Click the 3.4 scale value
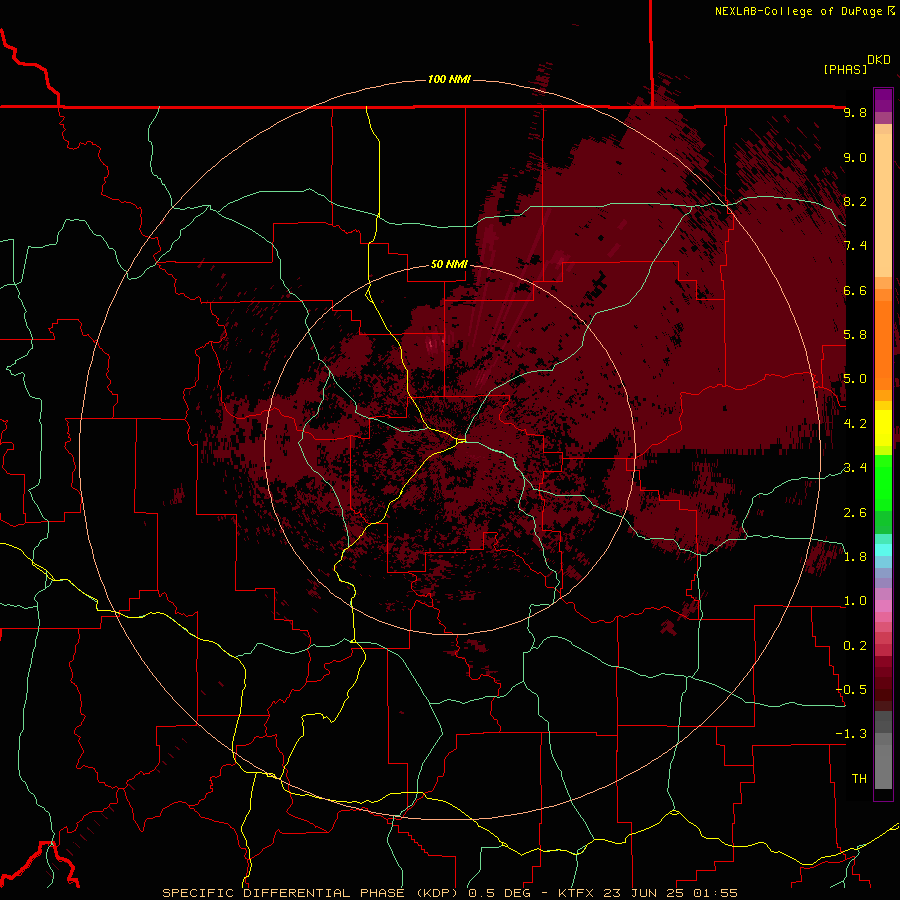 click(x=855, y=468)
